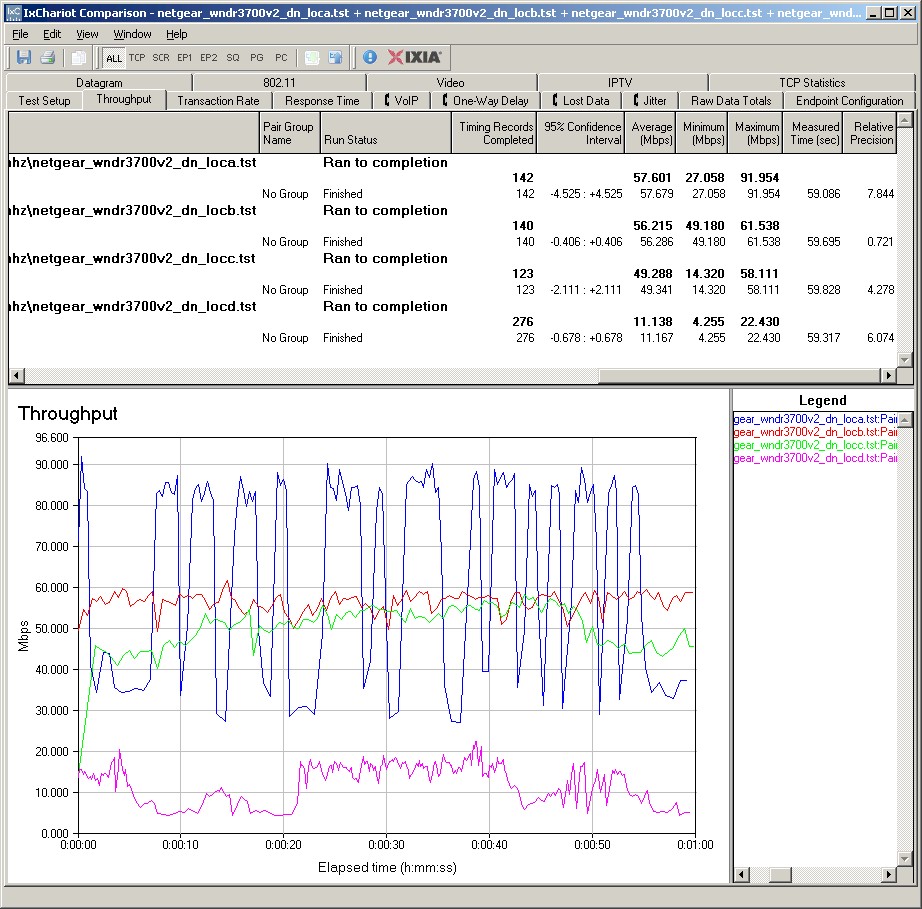Toggle the SQ filter button
Viewport: 922px width, 909px height.
(233, 58)
